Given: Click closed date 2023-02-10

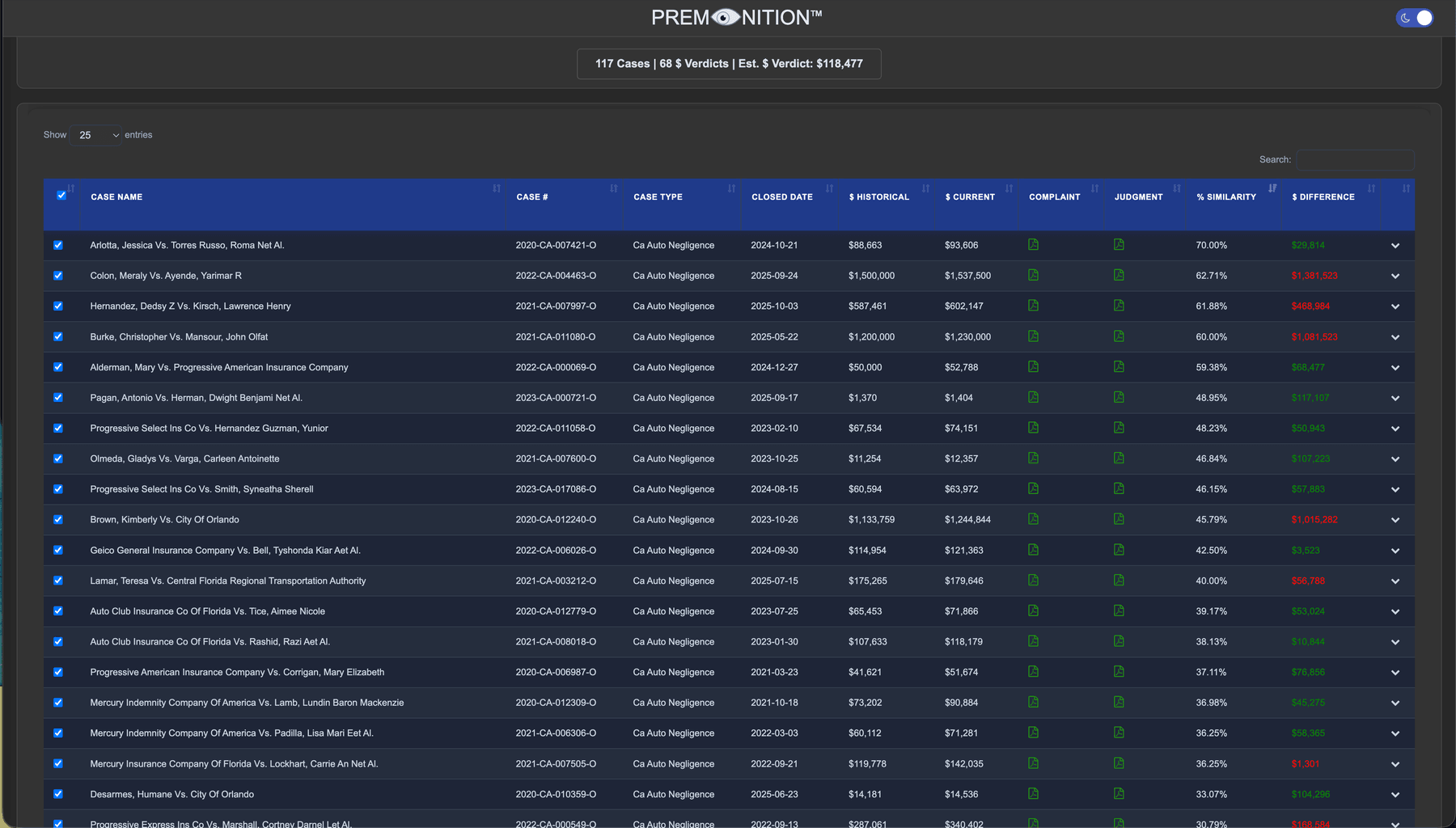Looking at the screenshot, I should click(x=774, y=429).
